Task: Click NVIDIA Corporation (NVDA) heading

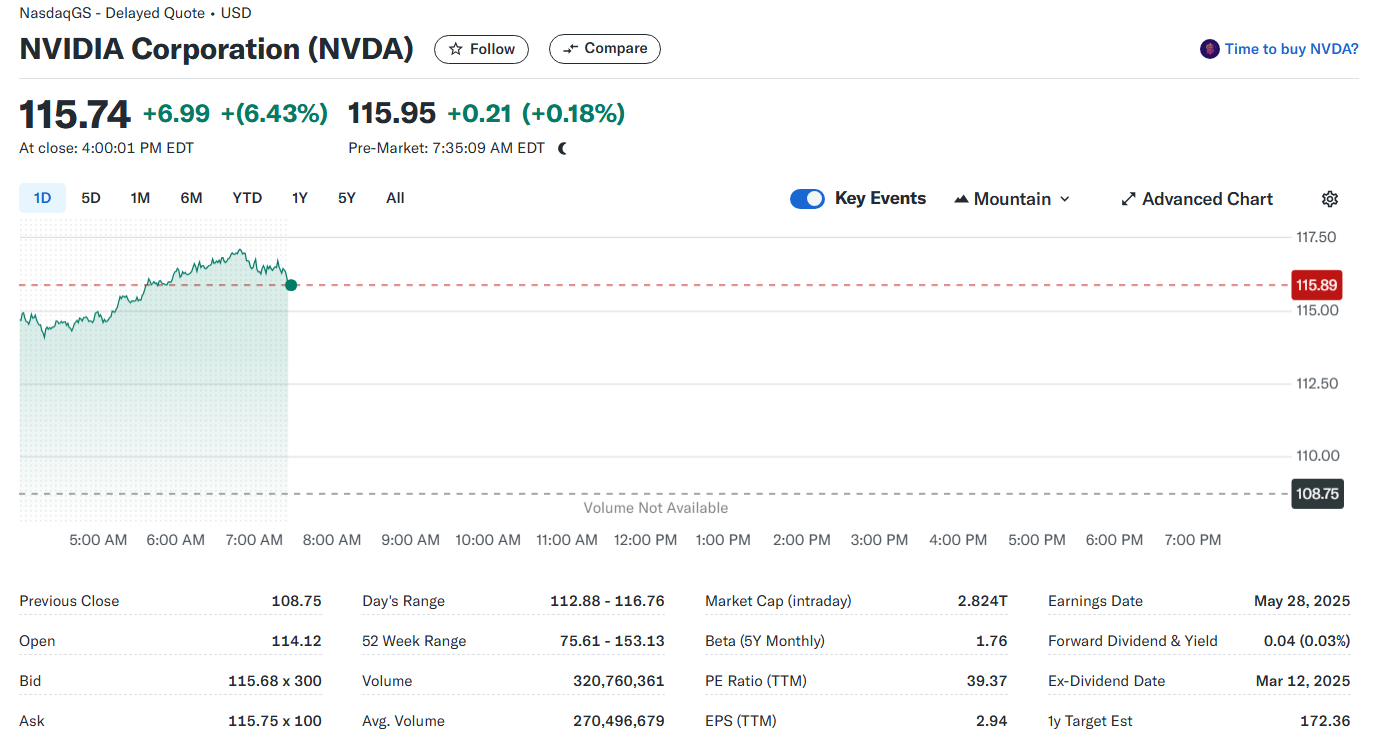Action: [217, 49]
